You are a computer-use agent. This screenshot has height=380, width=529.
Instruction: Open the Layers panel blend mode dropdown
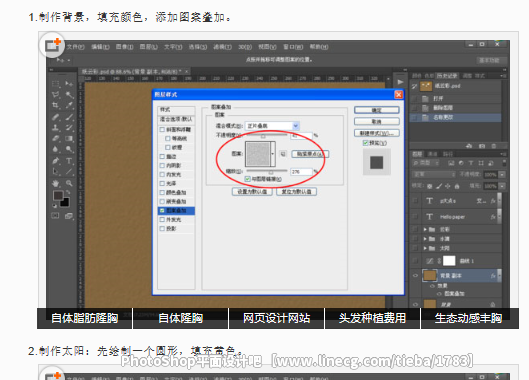[x=434, y=174]
